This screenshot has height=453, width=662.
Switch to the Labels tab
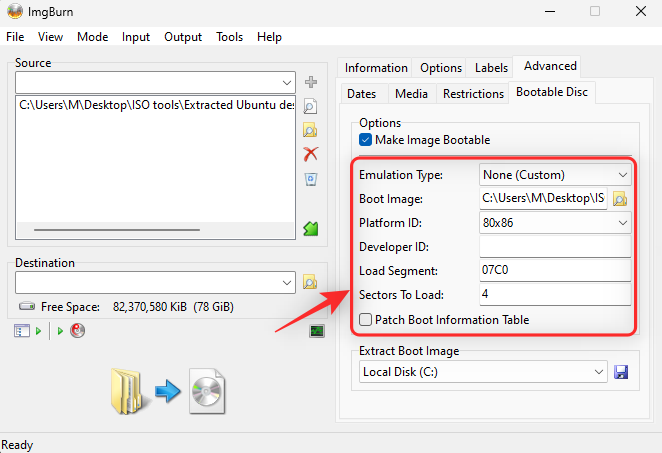491,68
